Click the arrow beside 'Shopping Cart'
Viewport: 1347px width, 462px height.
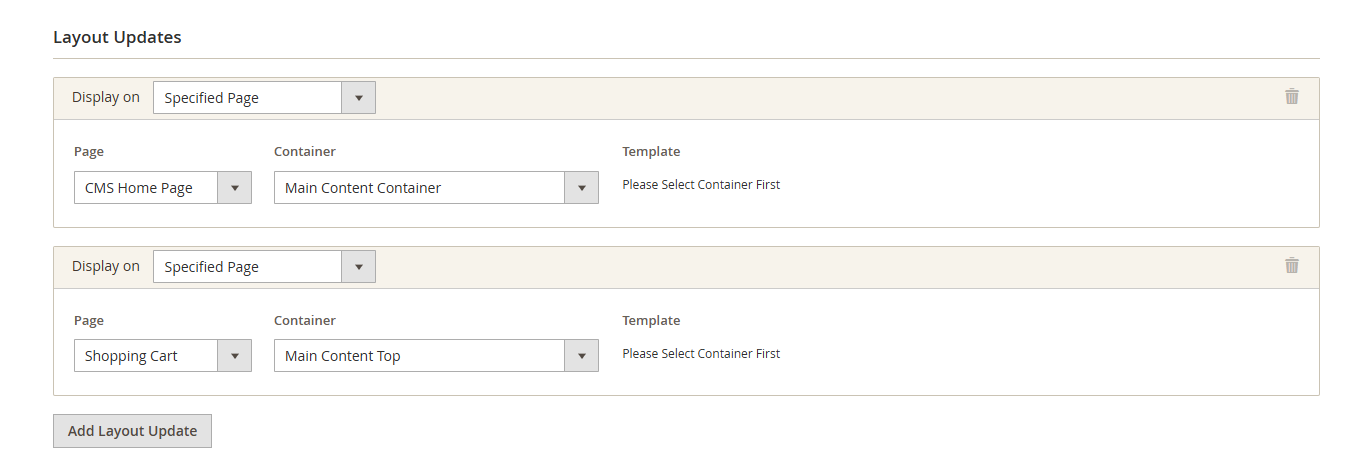tap(235, 356)
